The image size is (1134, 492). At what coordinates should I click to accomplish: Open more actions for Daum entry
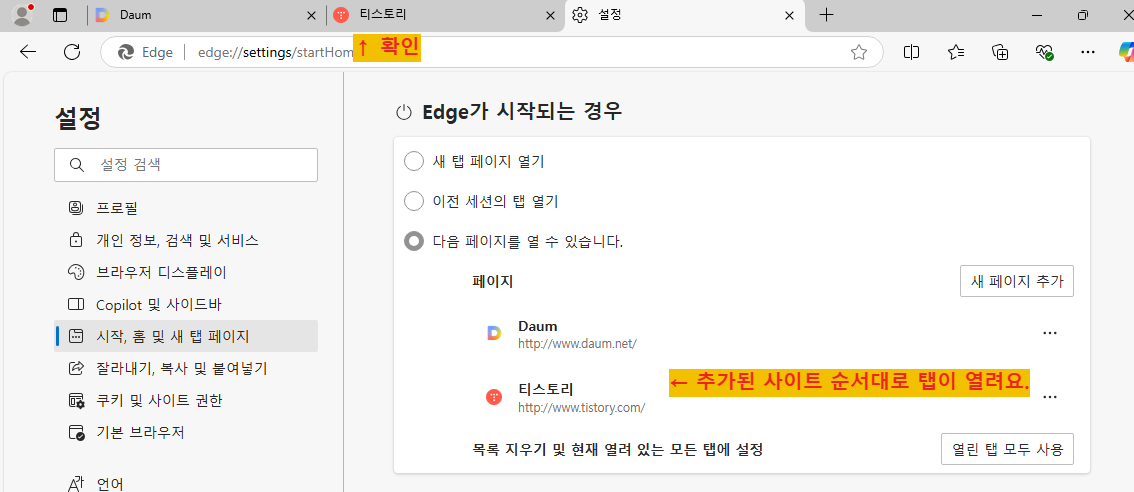(x=1050, y=333)
